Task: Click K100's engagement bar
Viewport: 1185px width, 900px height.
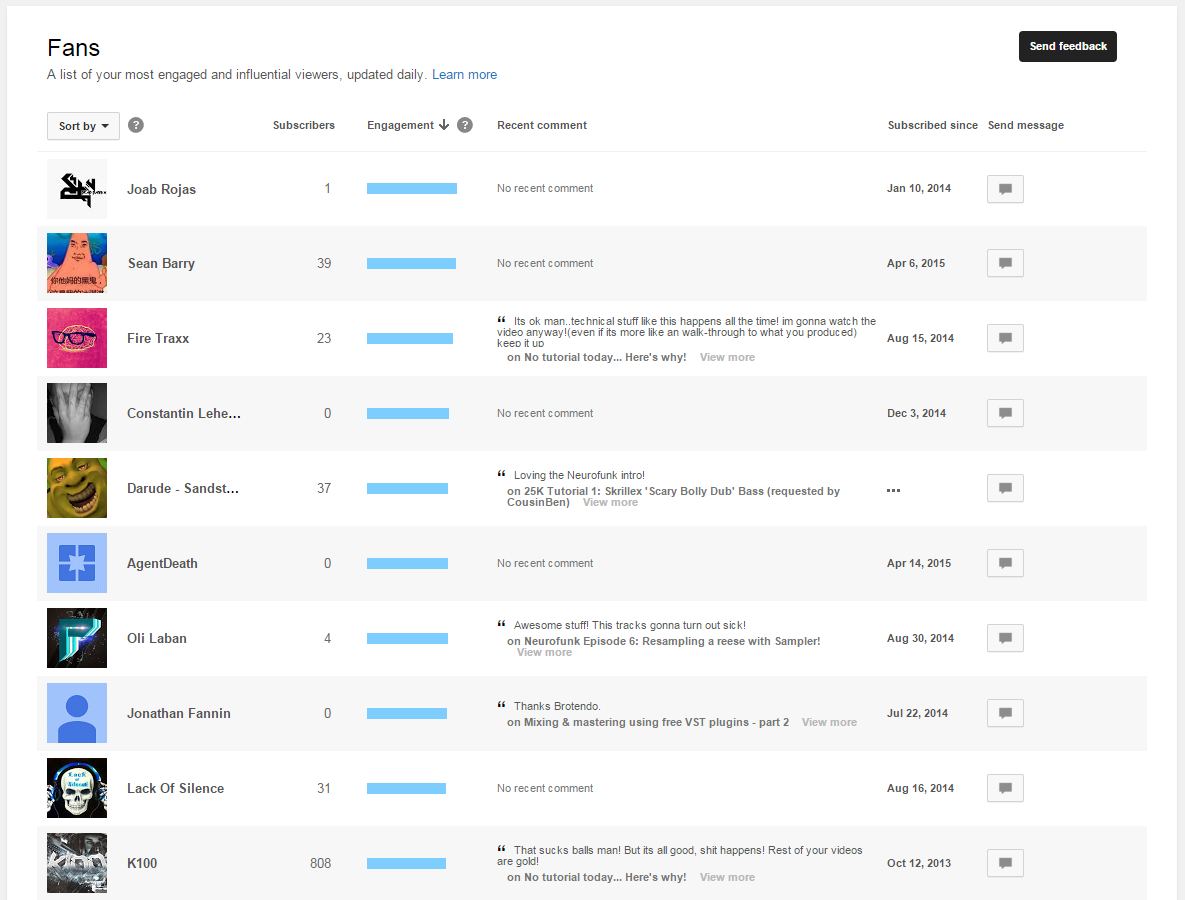Action: [x=407, y=863]
